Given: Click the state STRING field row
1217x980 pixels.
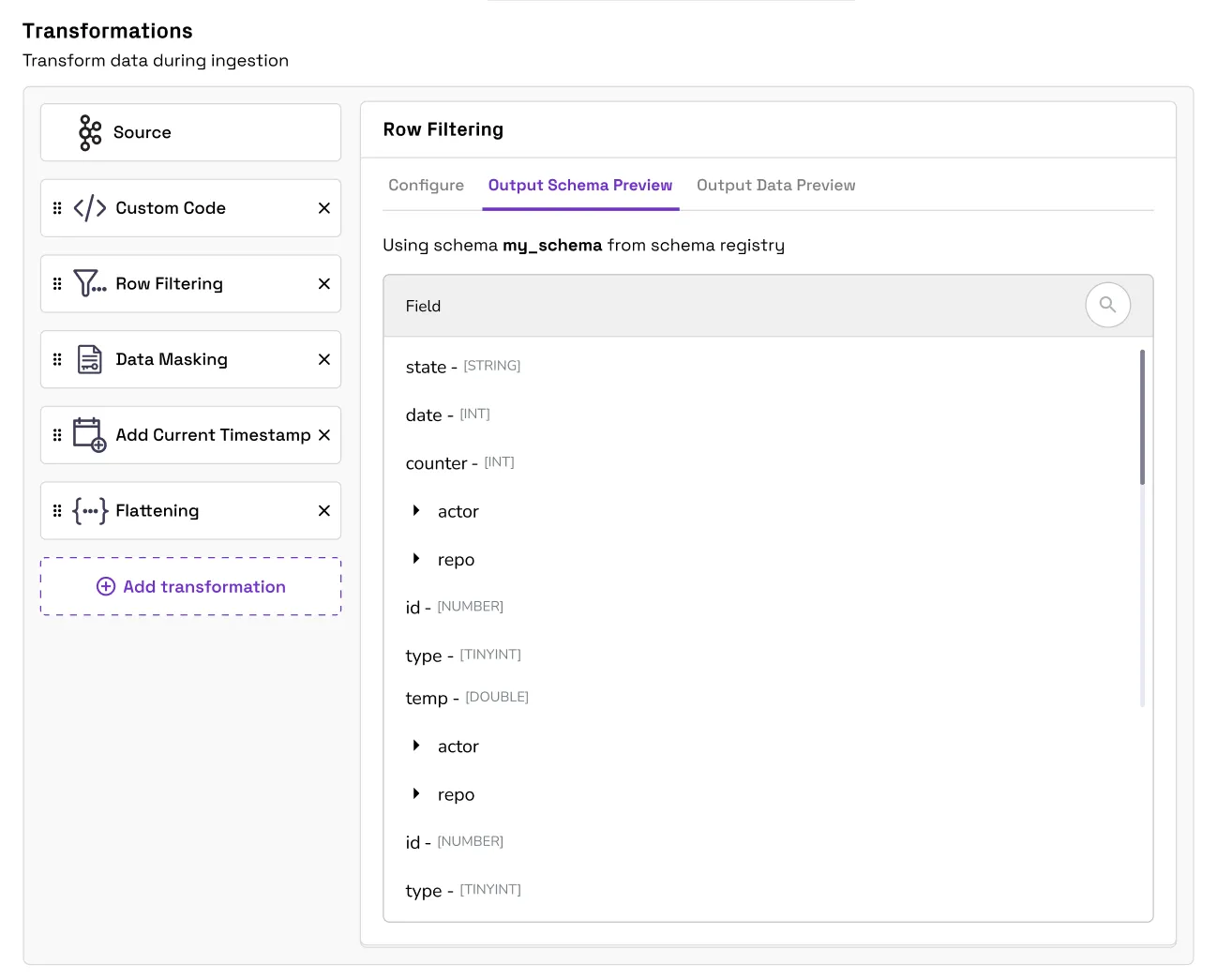Looking at the screenshot, I should (463, 367).
